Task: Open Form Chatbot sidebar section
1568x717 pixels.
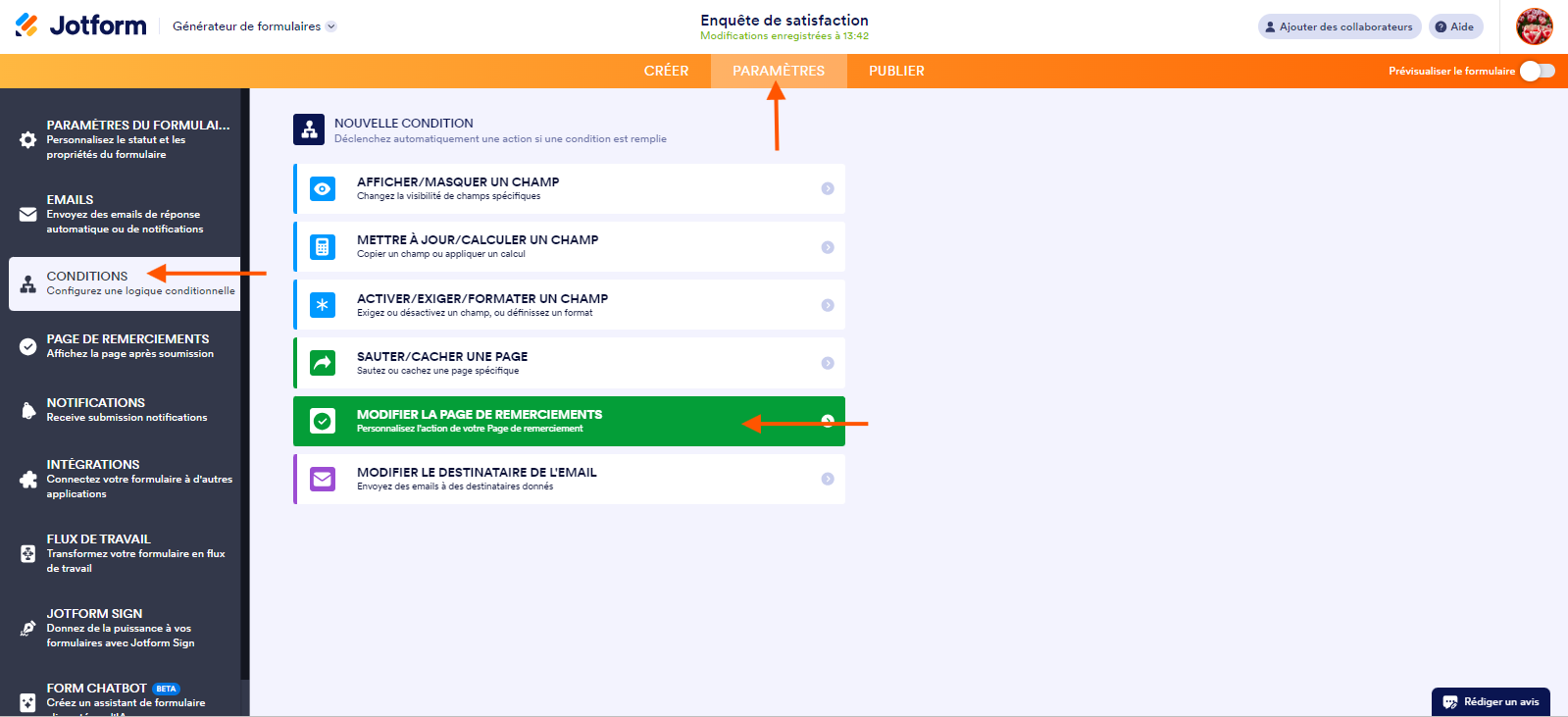Action: point(125,698)
